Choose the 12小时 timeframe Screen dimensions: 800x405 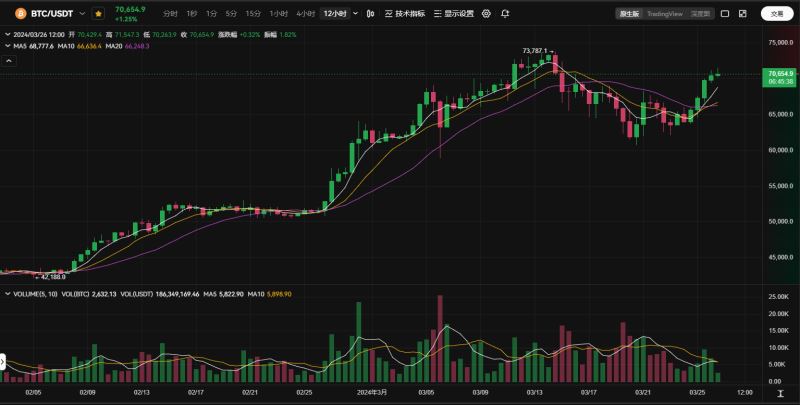[x=335, y=14]
